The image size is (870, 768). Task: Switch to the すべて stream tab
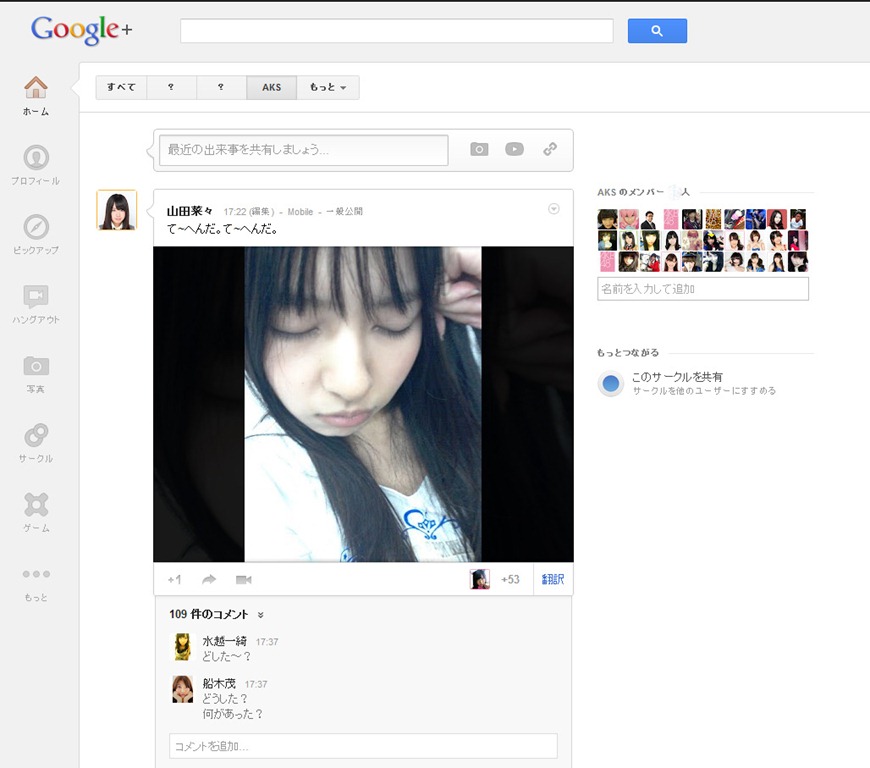(x=120, y=87)
